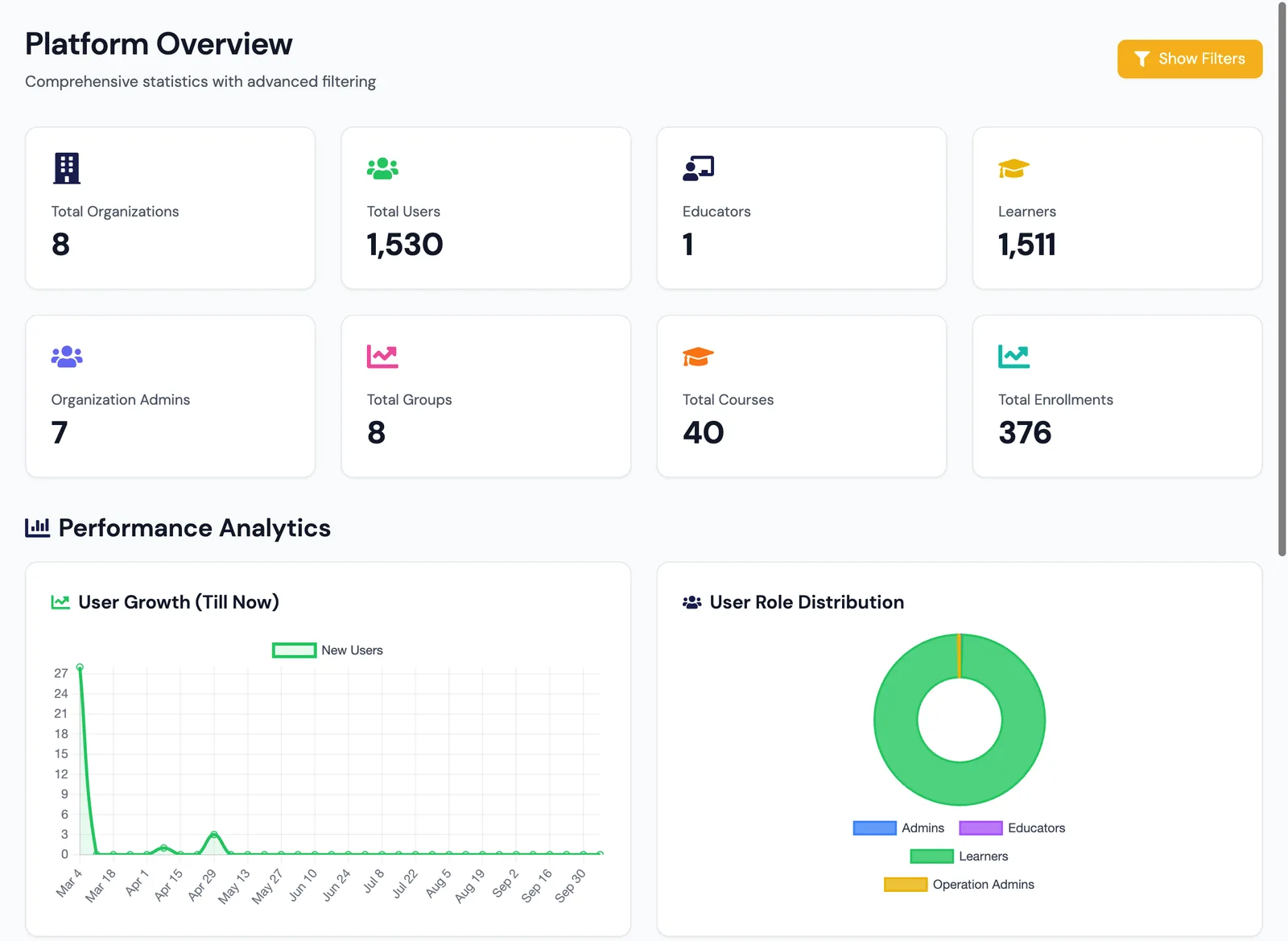Click the green users icon above Total Users
Screen dimensions: 1288x941
382,168
